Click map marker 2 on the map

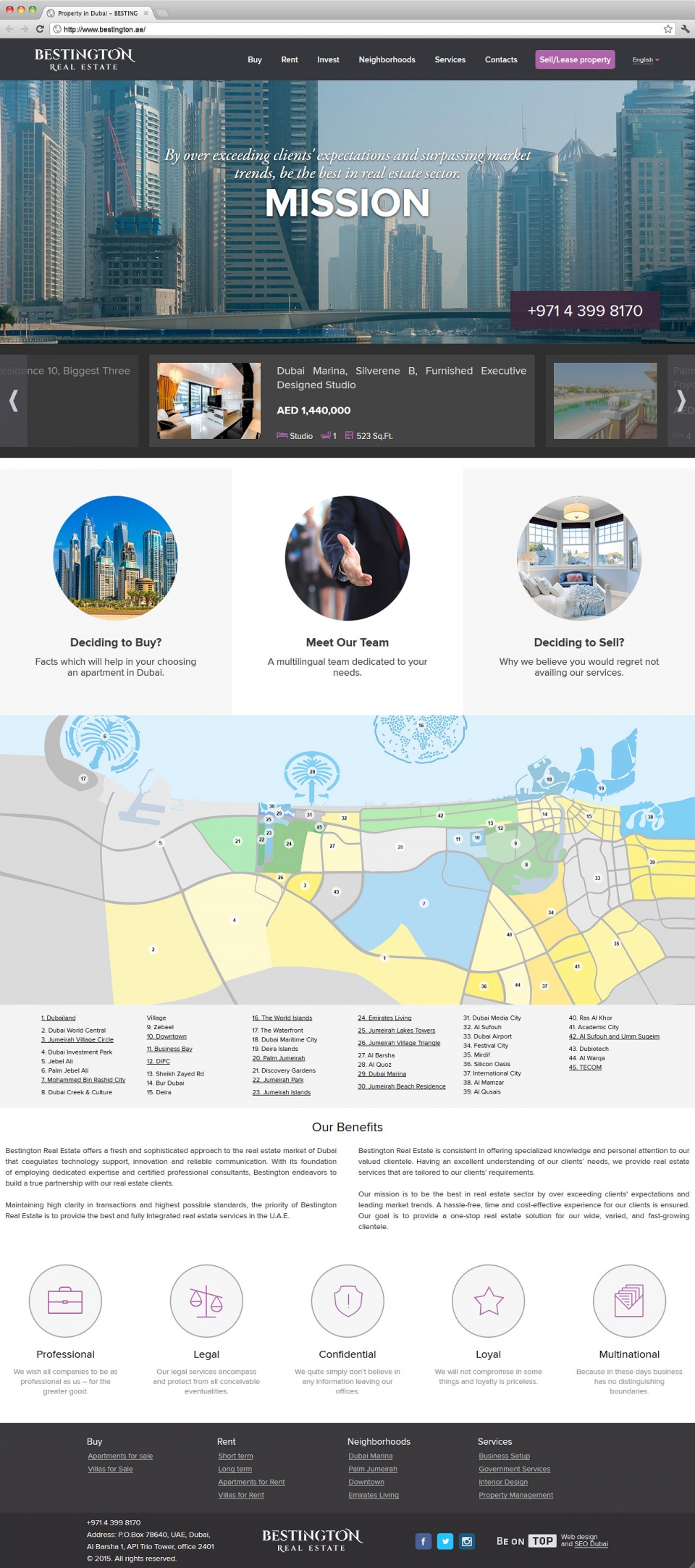pos(153,949)
